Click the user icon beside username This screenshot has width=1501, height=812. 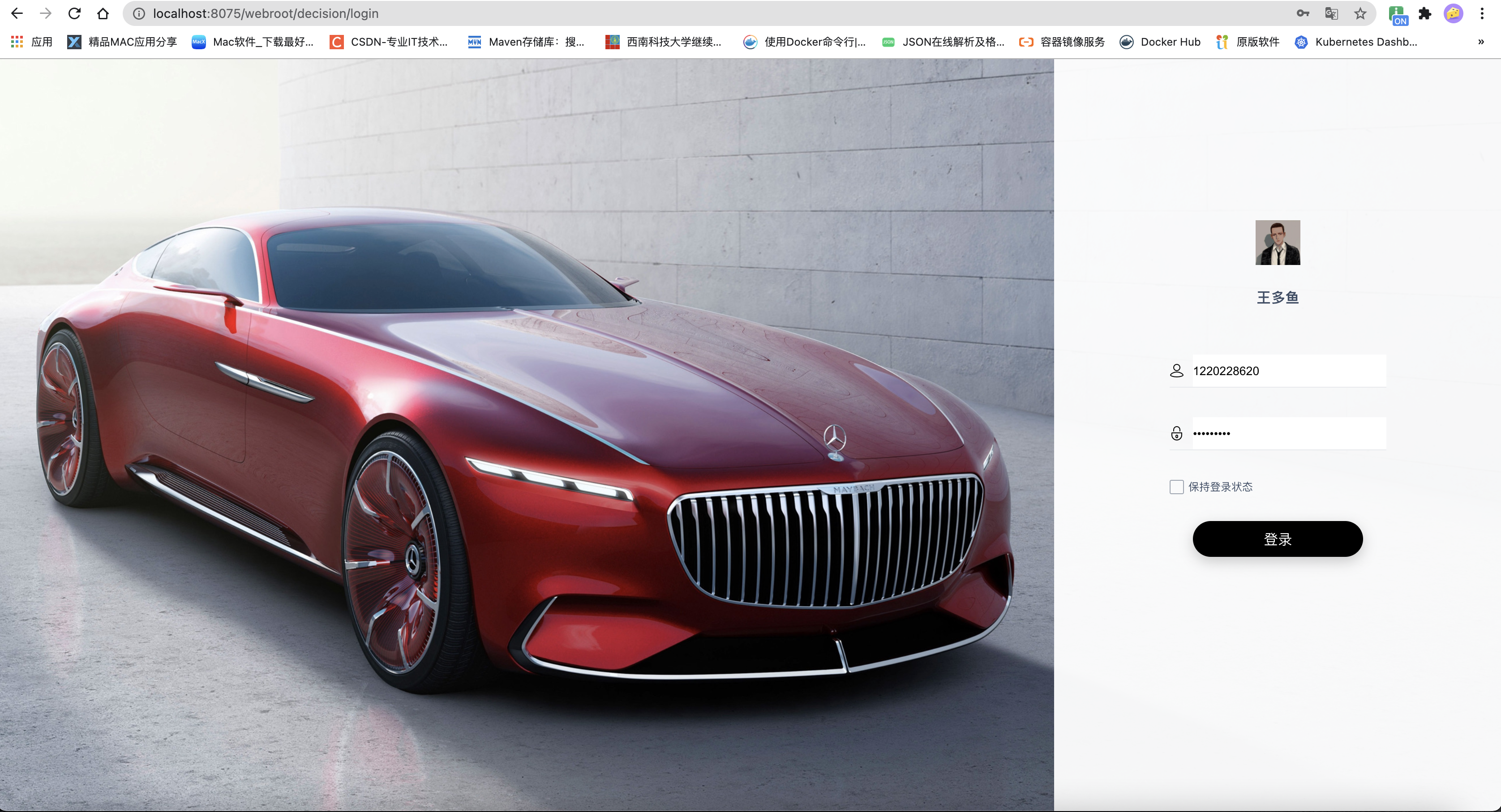(x=1176, y=371)
